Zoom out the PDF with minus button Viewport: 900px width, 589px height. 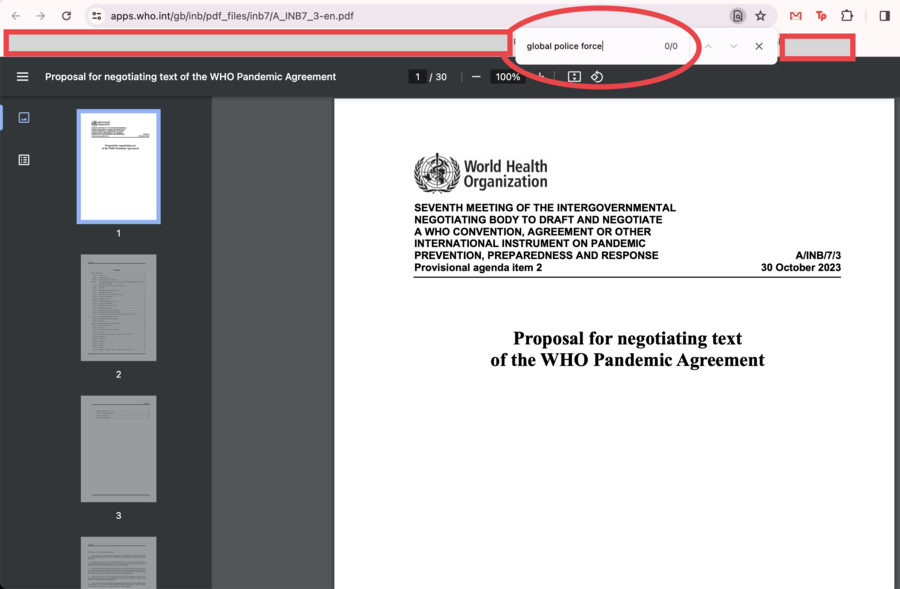(476, 77)
